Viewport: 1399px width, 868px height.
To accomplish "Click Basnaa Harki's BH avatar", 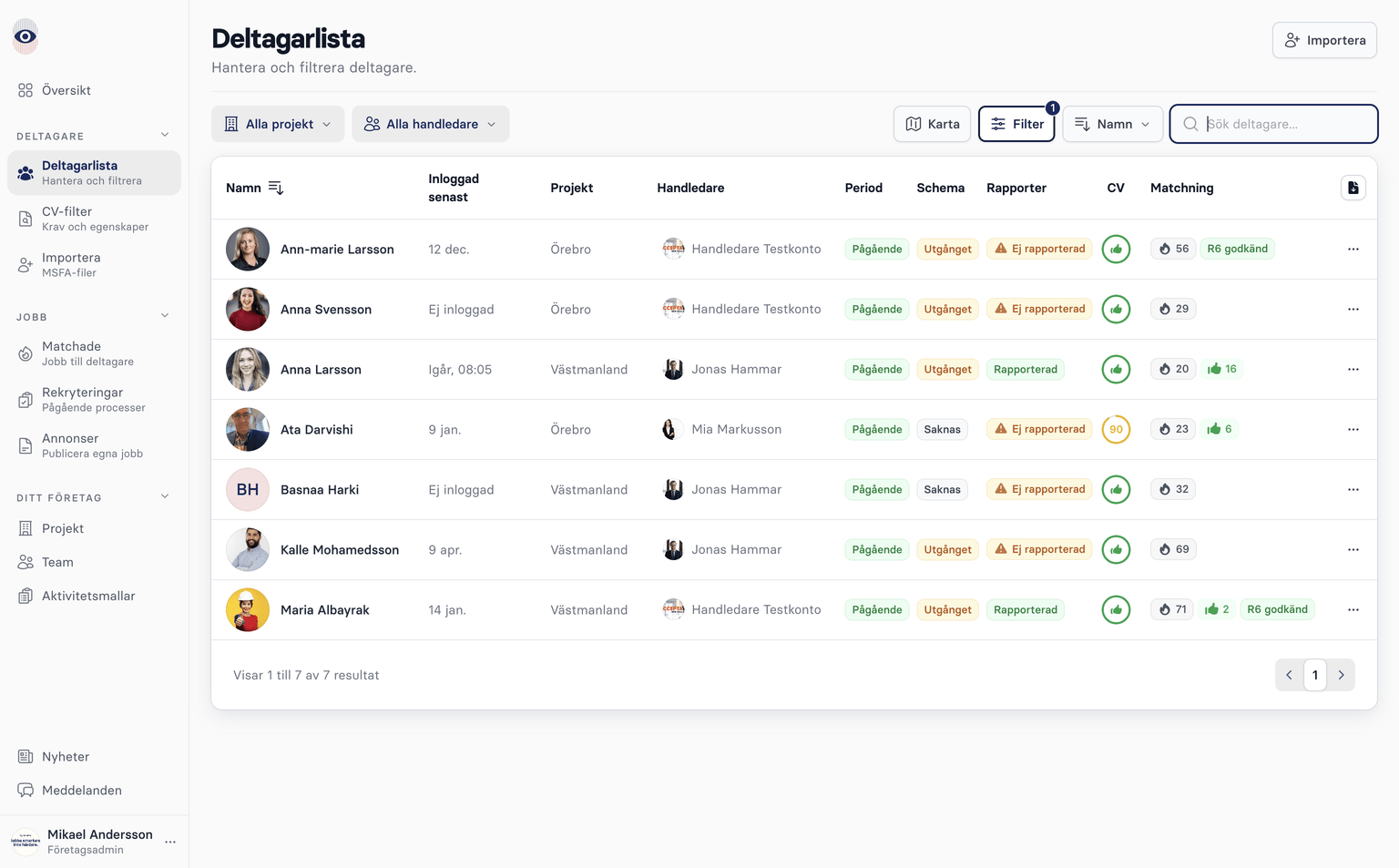I will click(x=248, y=489).
